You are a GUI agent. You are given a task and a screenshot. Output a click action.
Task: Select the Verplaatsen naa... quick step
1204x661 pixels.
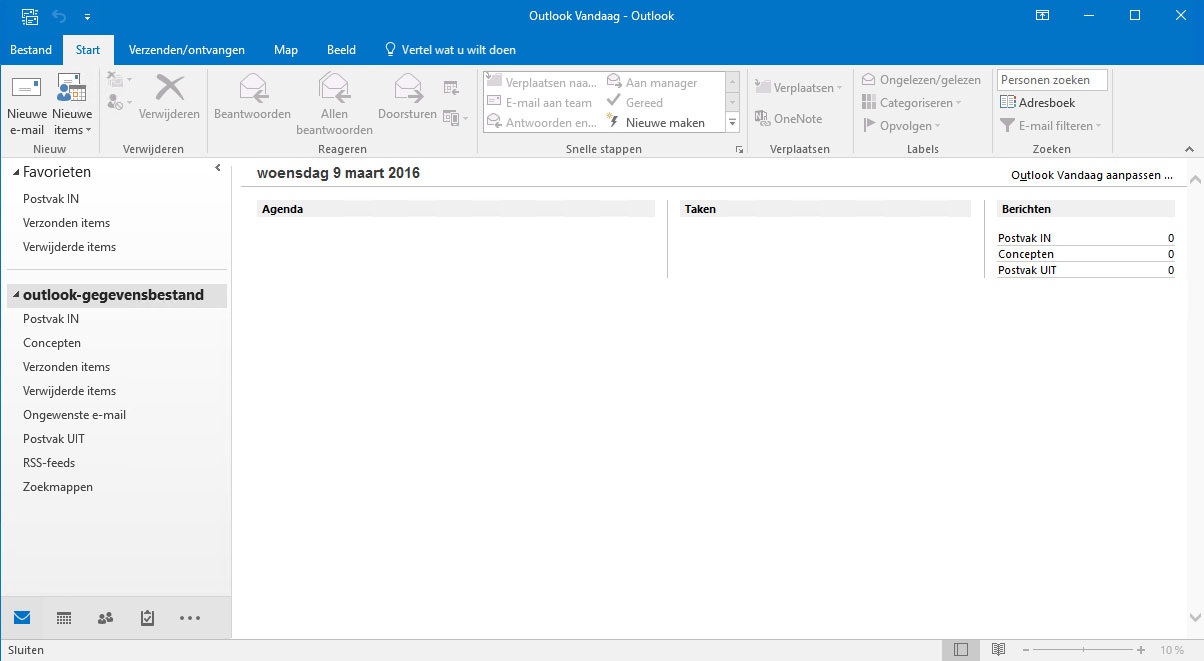[x=542, y=83]
